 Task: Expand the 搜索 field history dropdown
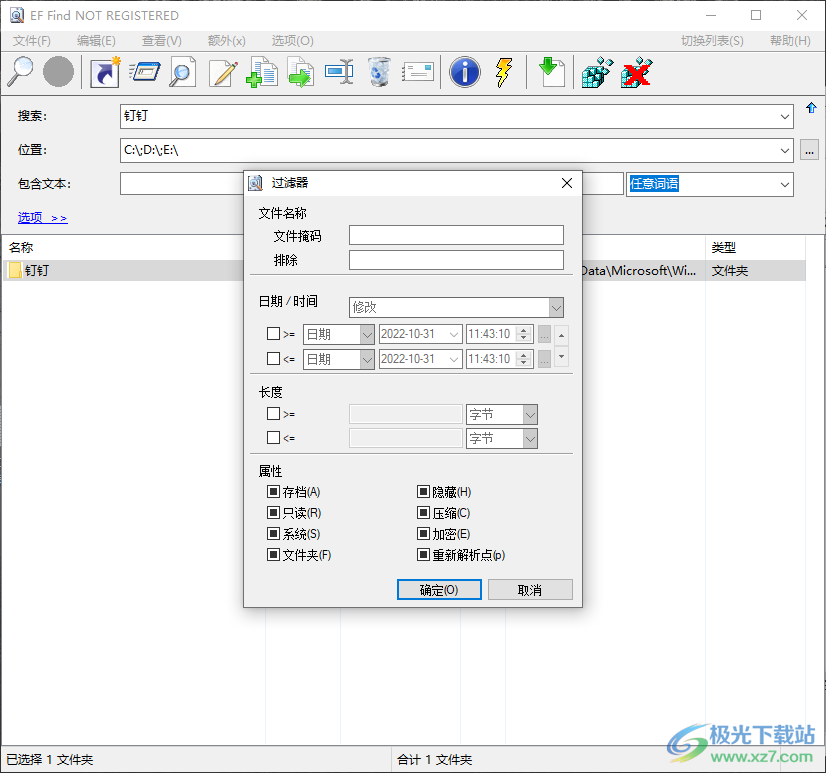[x=784, y=116]
